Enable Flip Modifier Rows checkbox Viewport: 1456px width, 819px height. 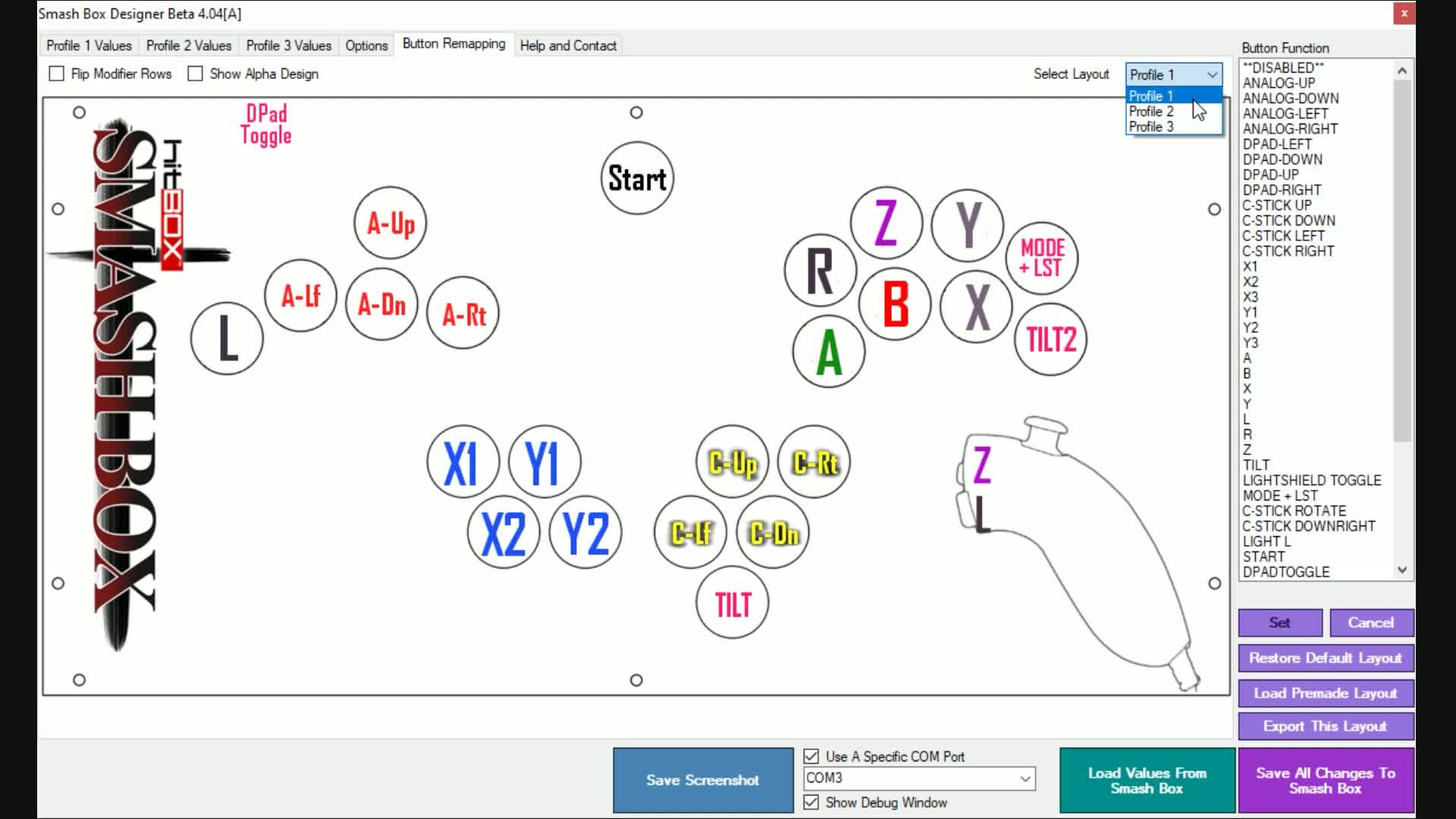pos(56,74)
